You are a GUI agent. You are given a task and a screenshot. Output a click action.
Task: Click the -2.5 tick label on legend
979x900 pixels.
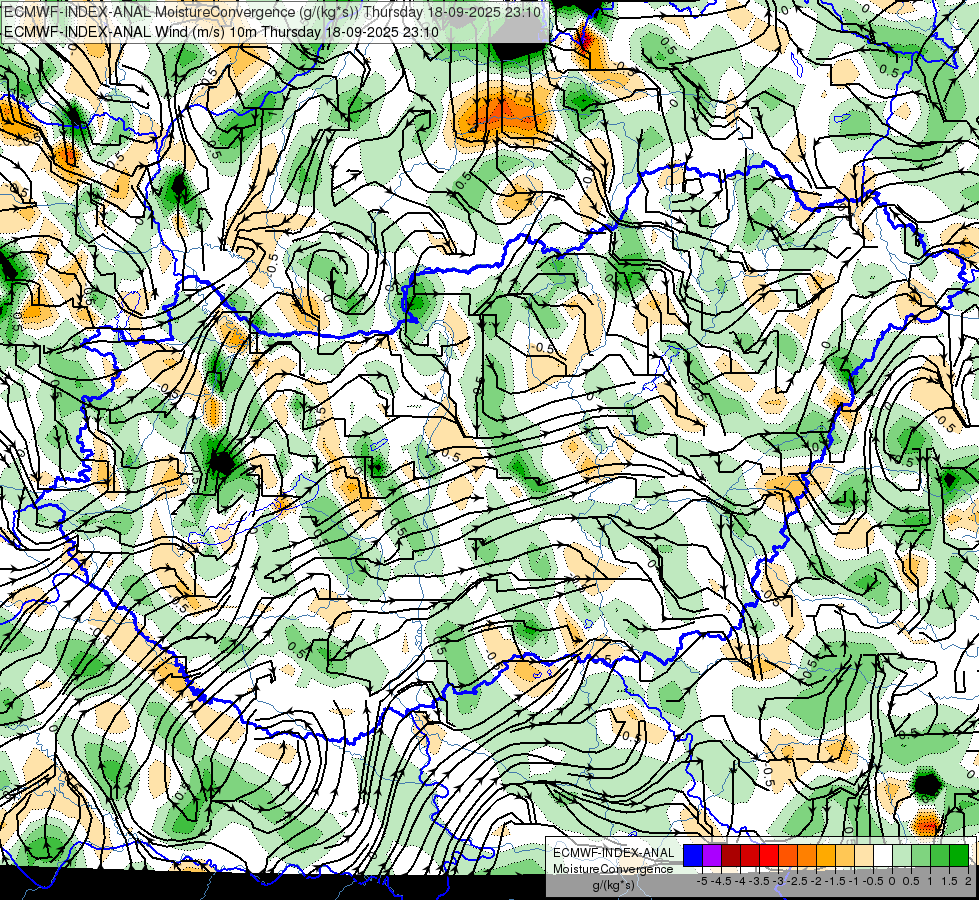797,881
